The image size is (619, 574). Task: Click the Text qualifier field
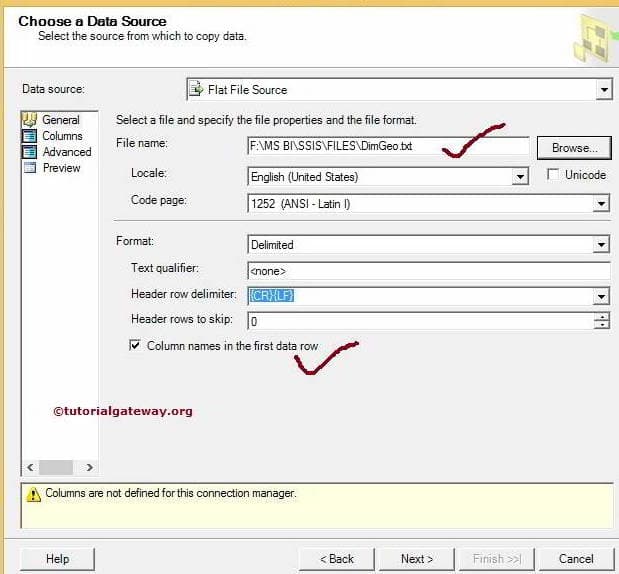point(429,271)
